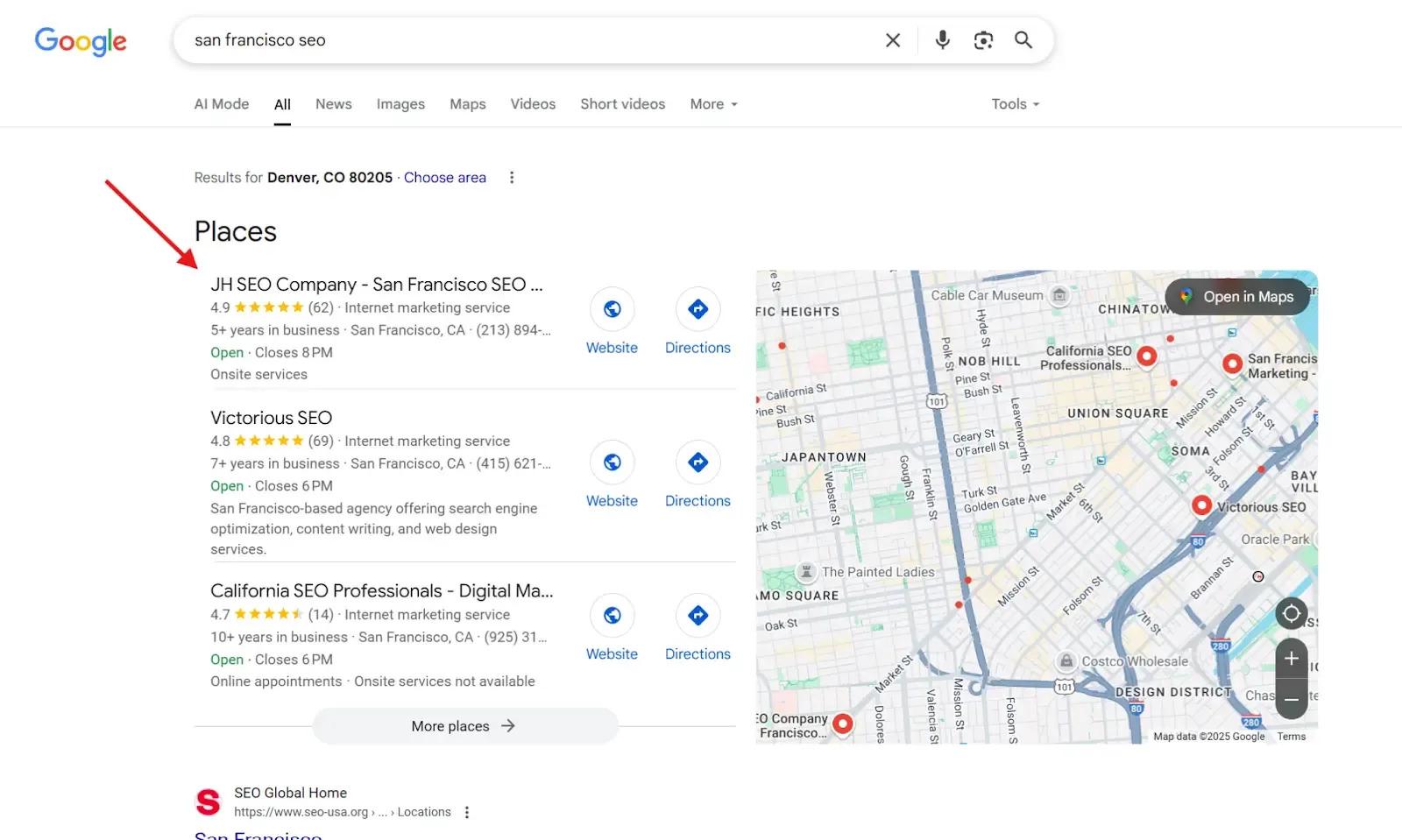This screenshot has height=840, width=1402.
Task: Click into the search text field
Action: pyautogui.click(x=526, y=40)
